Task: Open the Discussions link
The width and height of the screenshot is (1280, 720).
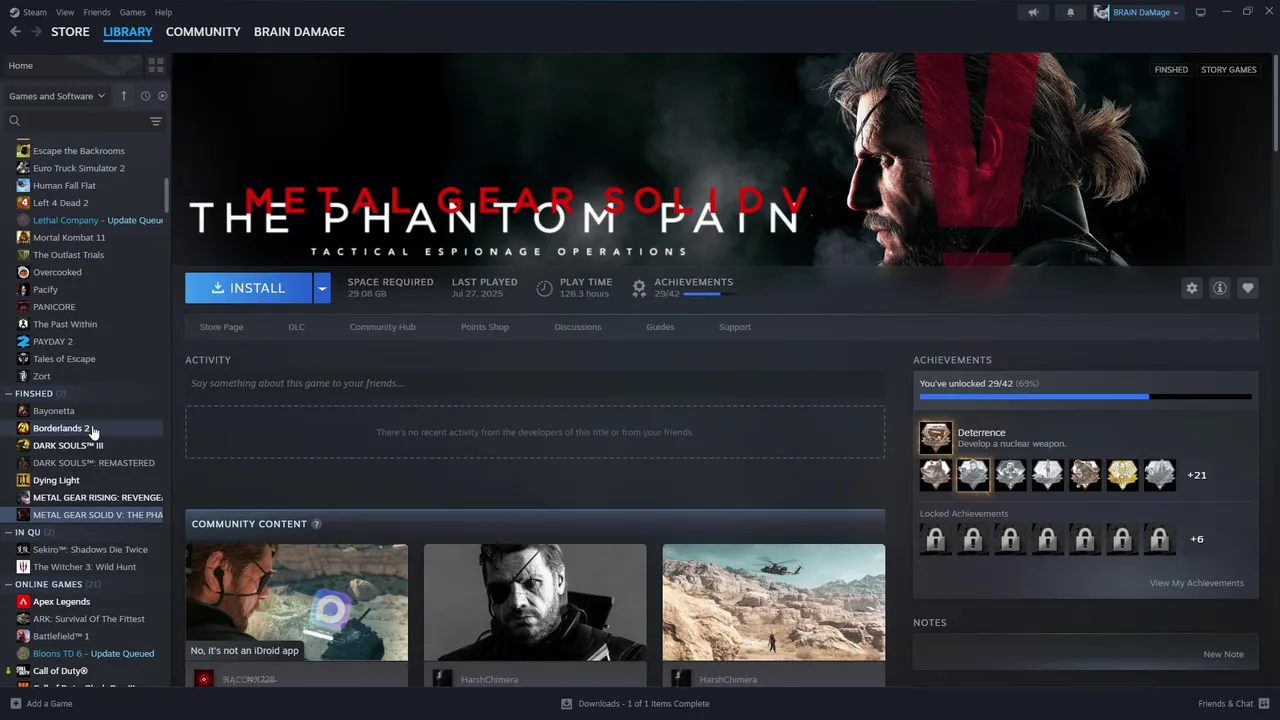Action: coord(578,327)
